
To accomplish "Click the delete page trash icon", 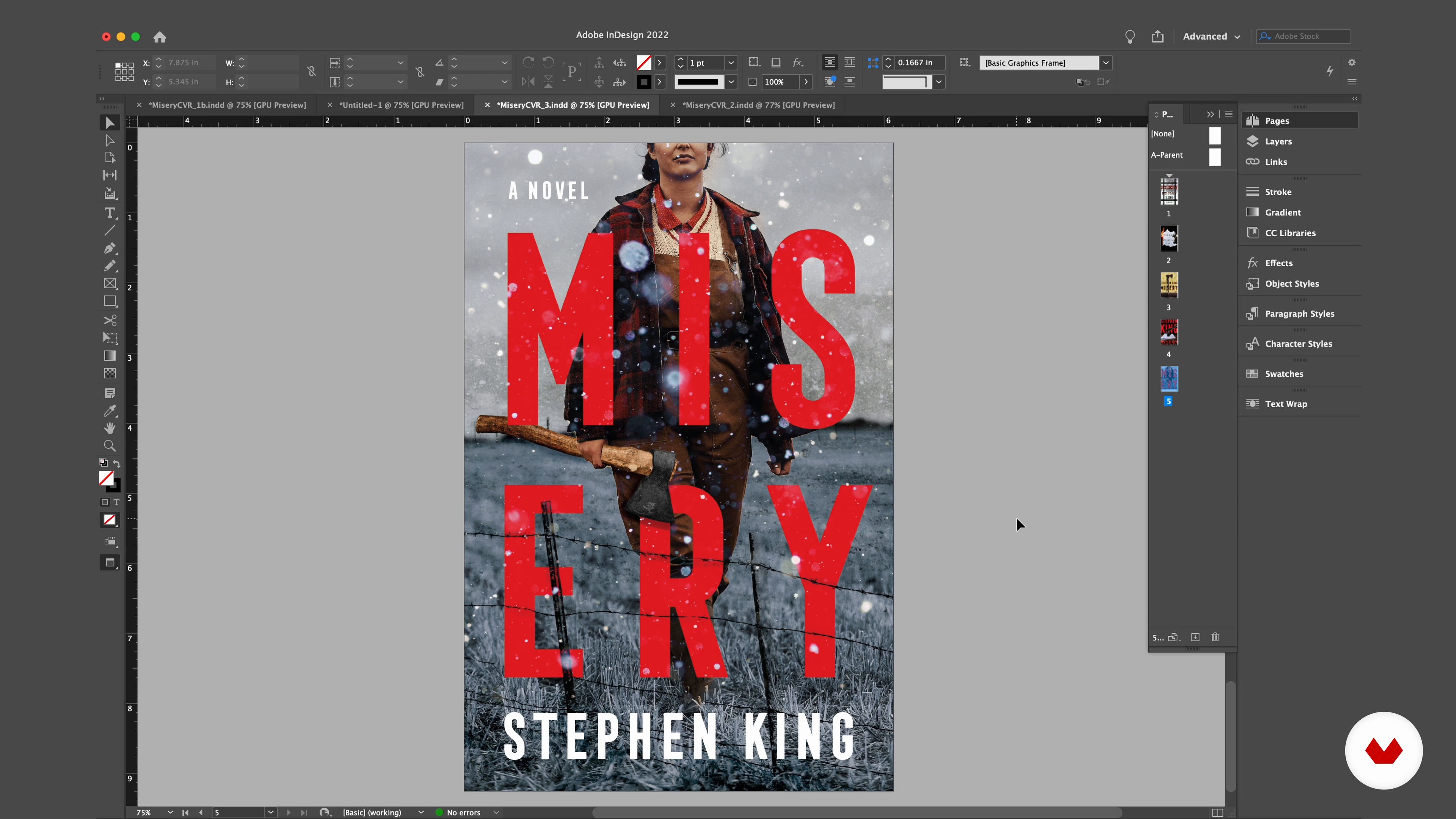I will click(x=1215, y=637).
